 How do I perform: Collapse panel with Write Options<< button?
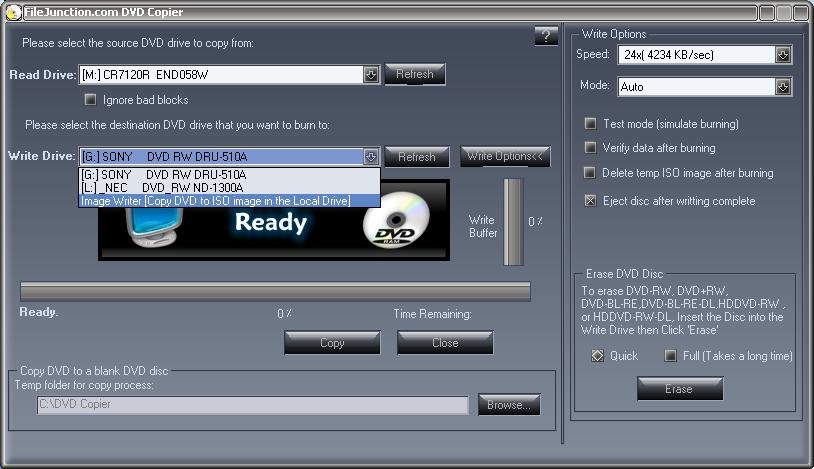505,156
